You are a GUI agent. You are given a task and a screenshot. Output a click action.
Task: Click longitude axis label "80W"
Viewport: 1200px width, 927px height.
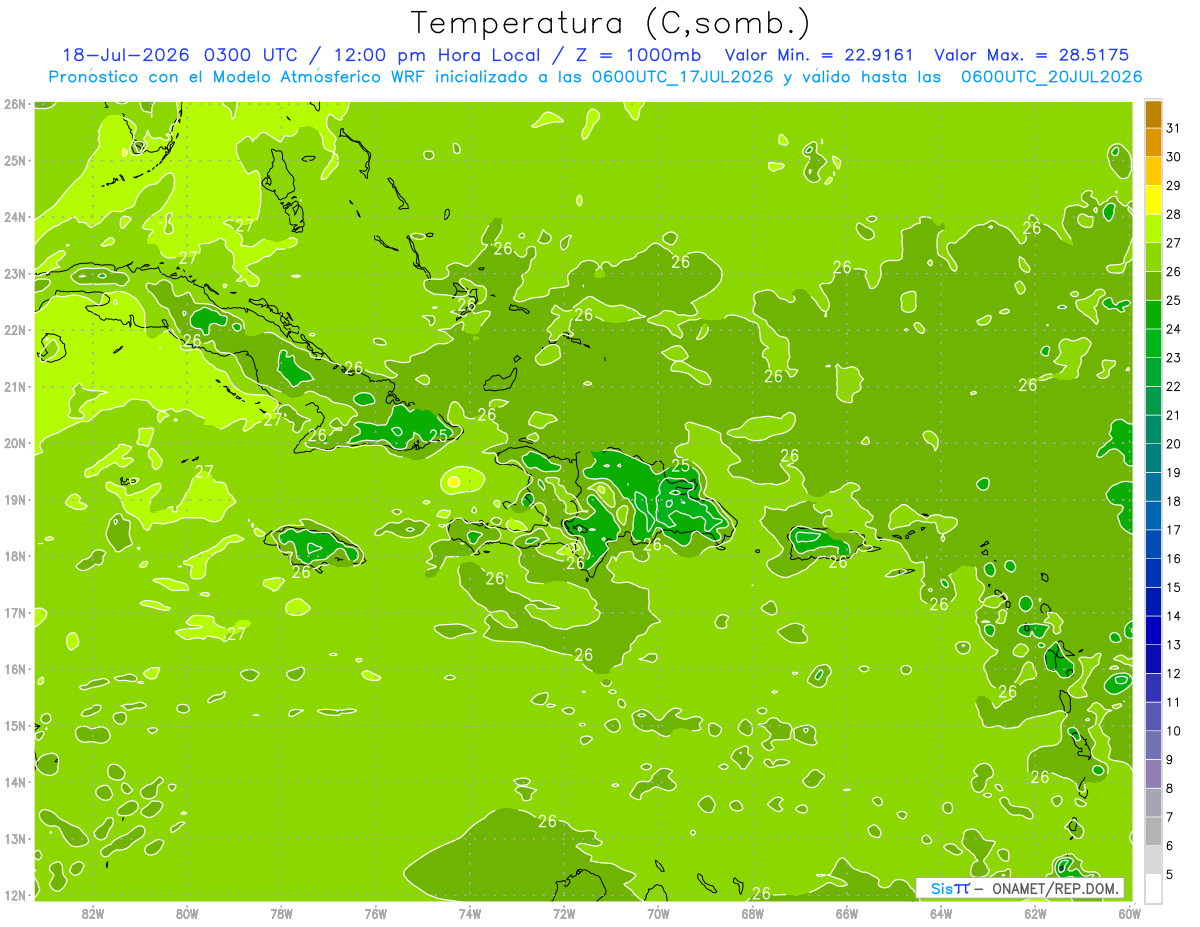coord(187,913)
